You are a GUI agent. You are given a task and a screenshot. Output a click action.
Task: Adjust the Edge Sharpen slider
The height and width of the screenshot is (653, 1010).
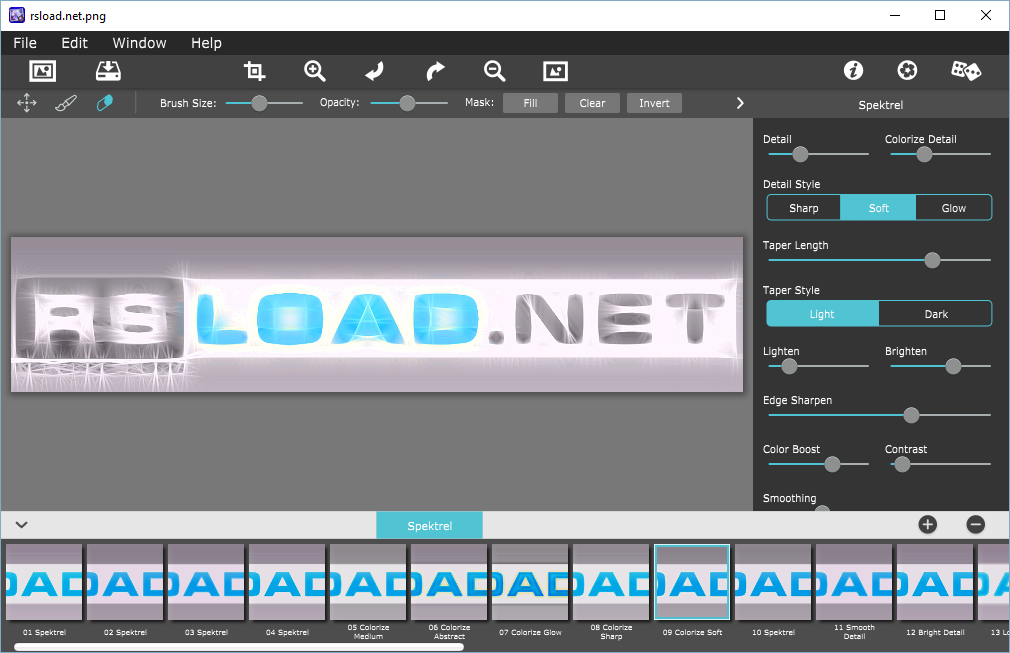coord(879,415)
